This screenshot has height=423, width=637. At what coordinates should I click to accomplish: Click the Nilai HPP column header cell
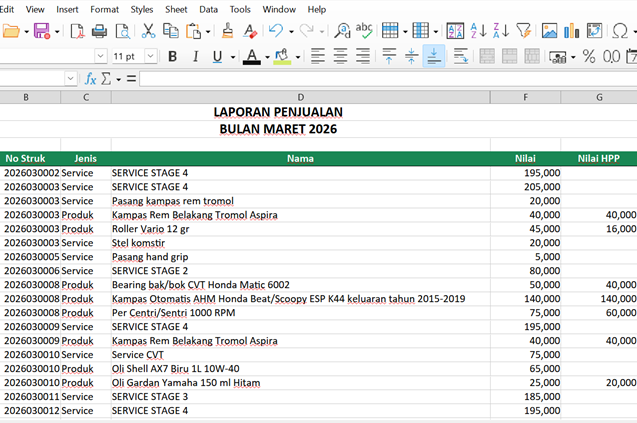coord(598,158)
